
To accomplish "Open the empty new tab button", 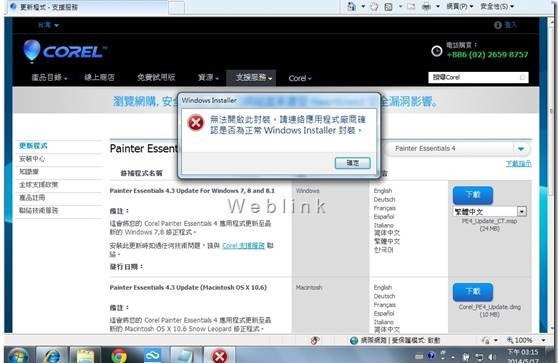I will [x=176, y=8].
